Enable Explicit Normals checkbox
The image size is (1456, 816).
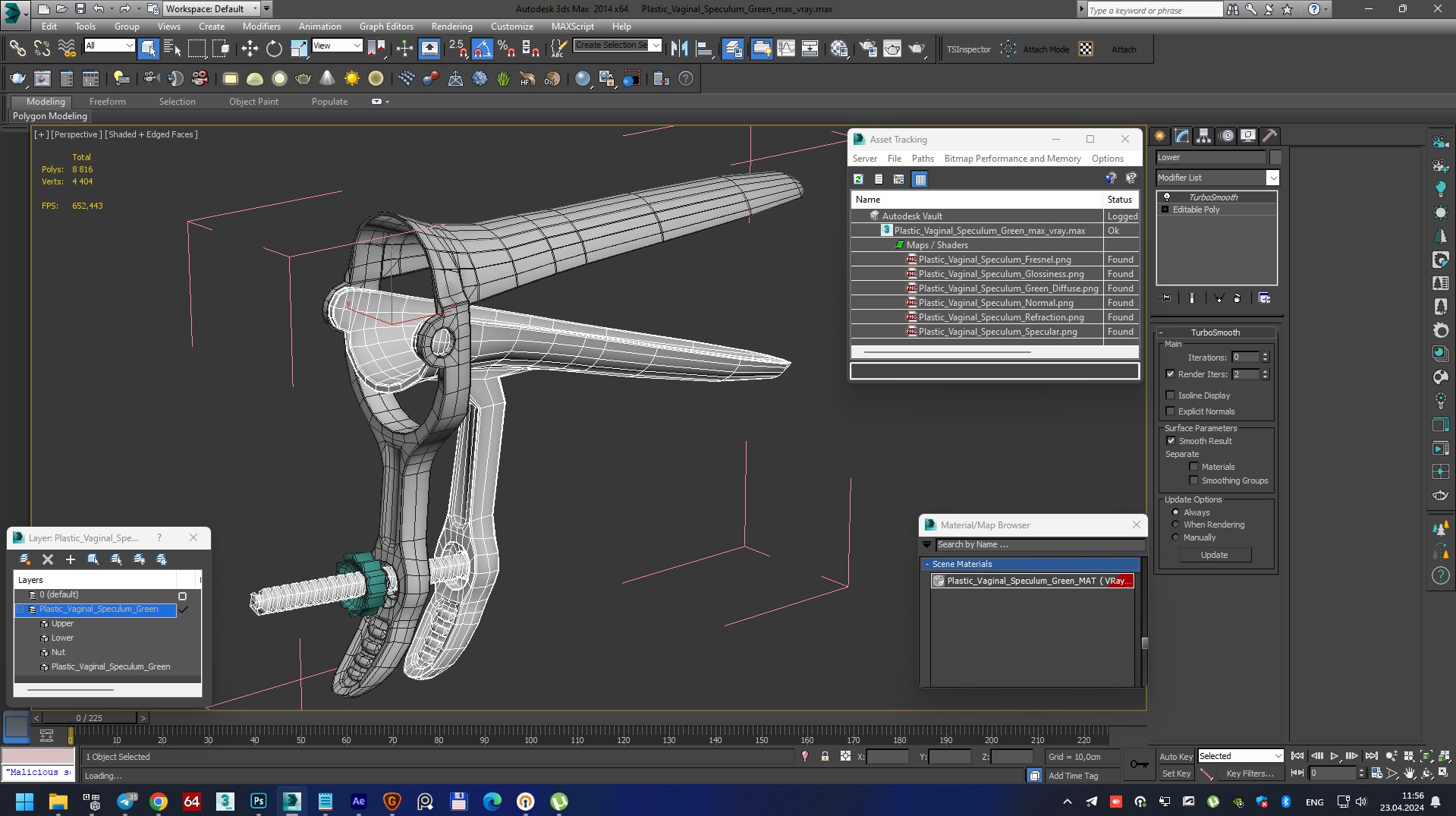pos(1170,411)
